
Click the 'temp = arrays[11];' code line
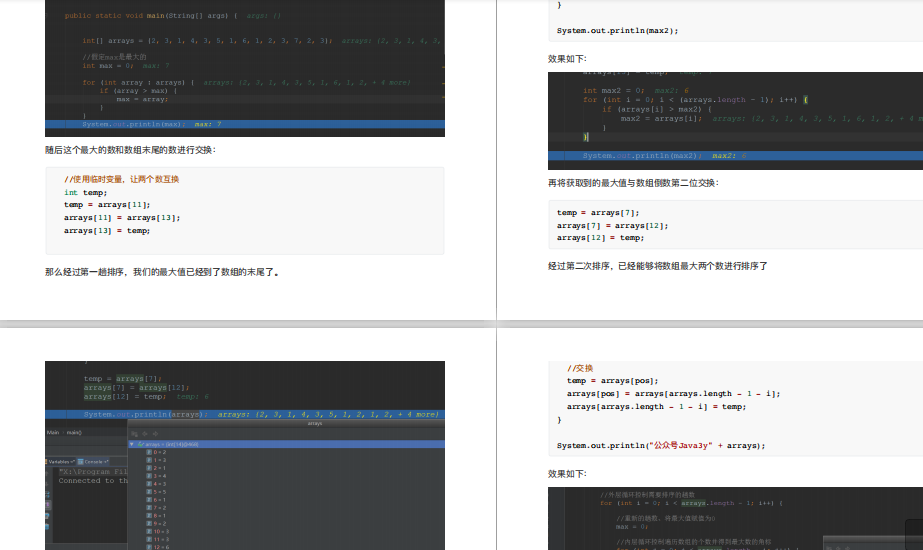107,205
